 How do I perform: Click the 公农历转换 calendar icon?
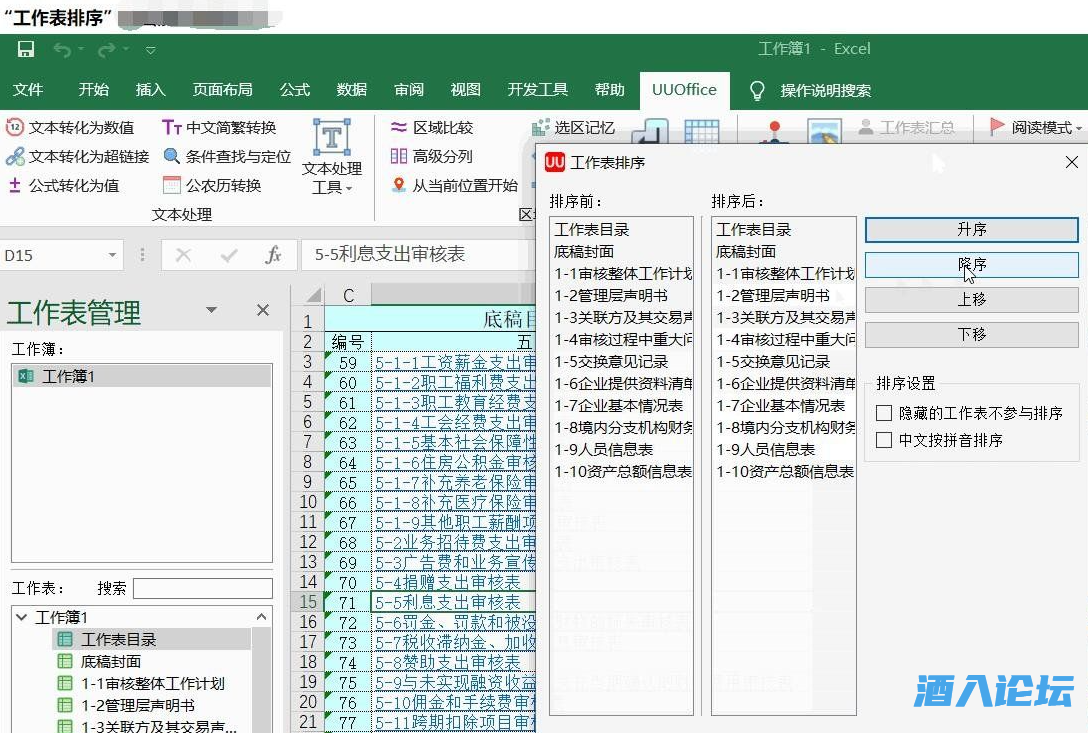172,185
